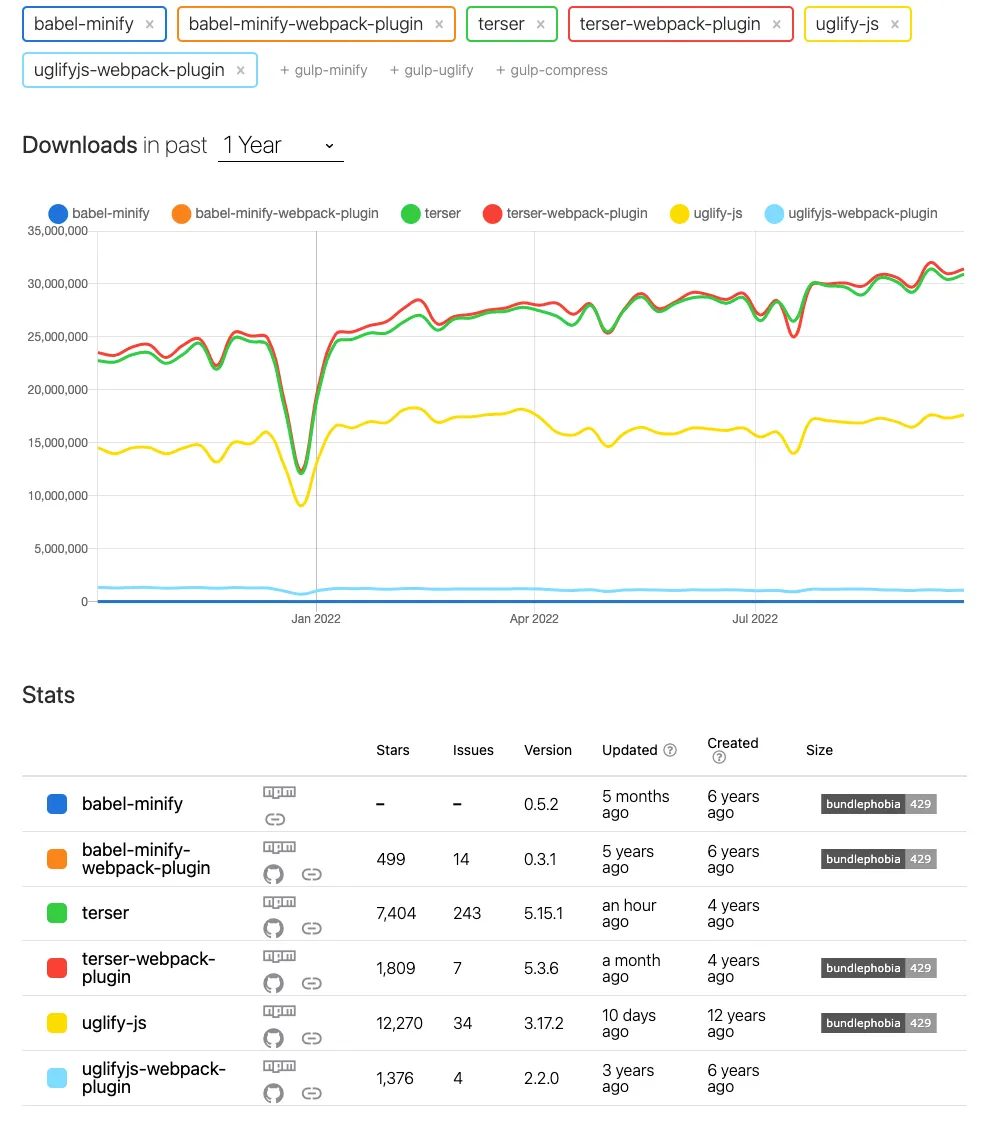Image resolution: width=998 pixels, height=1126 pixels.
Task: Click terser's green color swatch in stats
Action: tap(57, 913)
